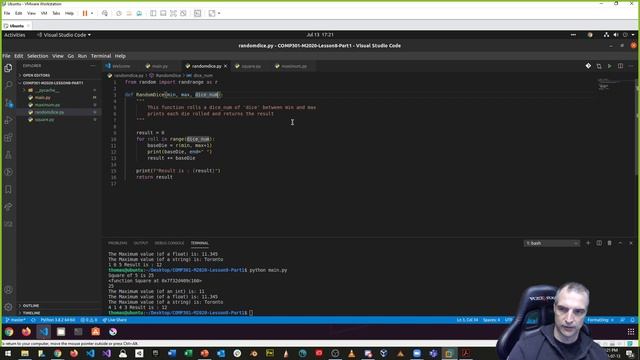Click the master branch in status bar
Image resolution: width=640 pixels, height=360 pixels.
[x=16, y=320]
